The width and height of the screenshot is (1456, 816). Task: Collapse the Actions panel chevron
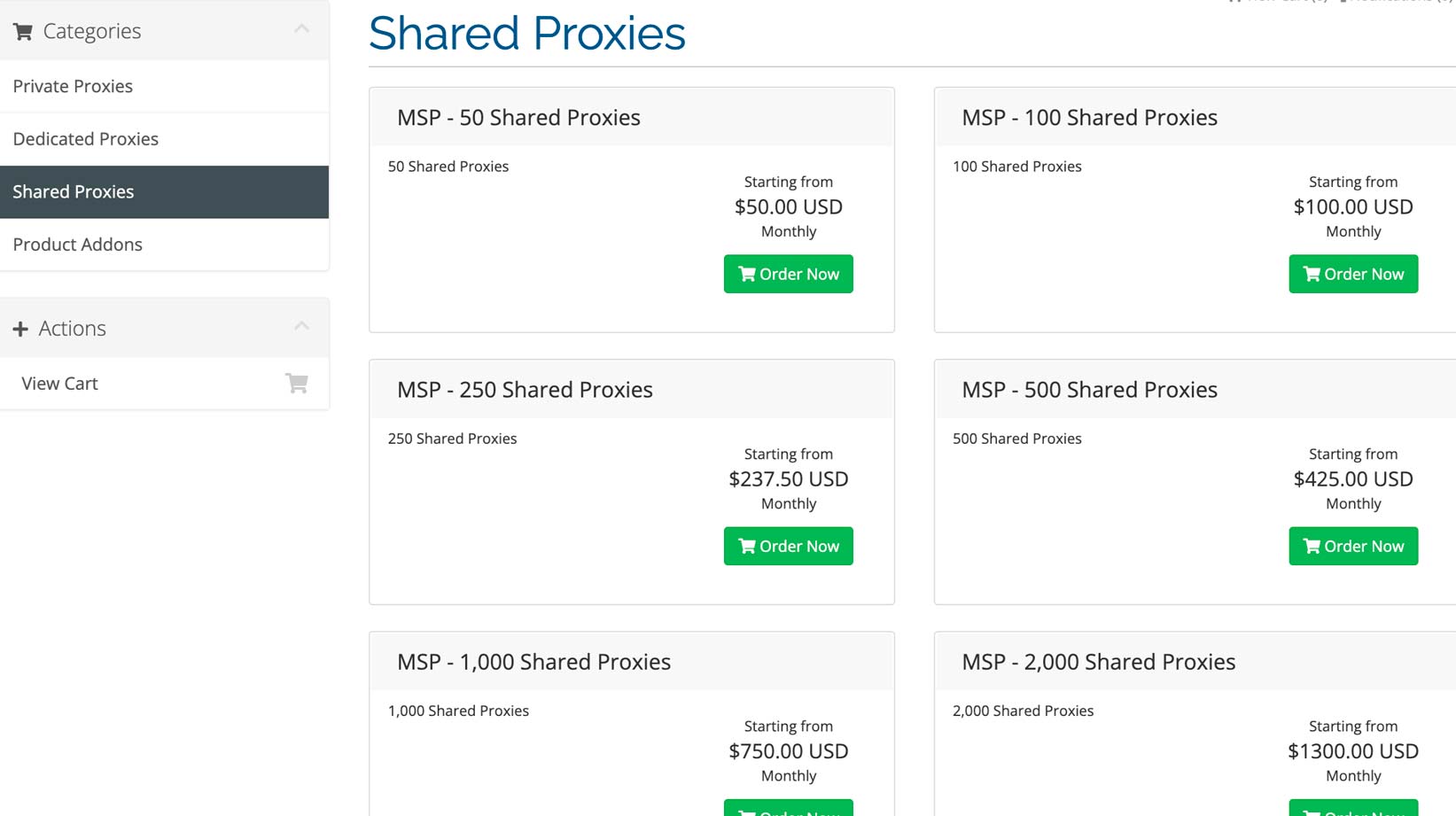(301, 326)
